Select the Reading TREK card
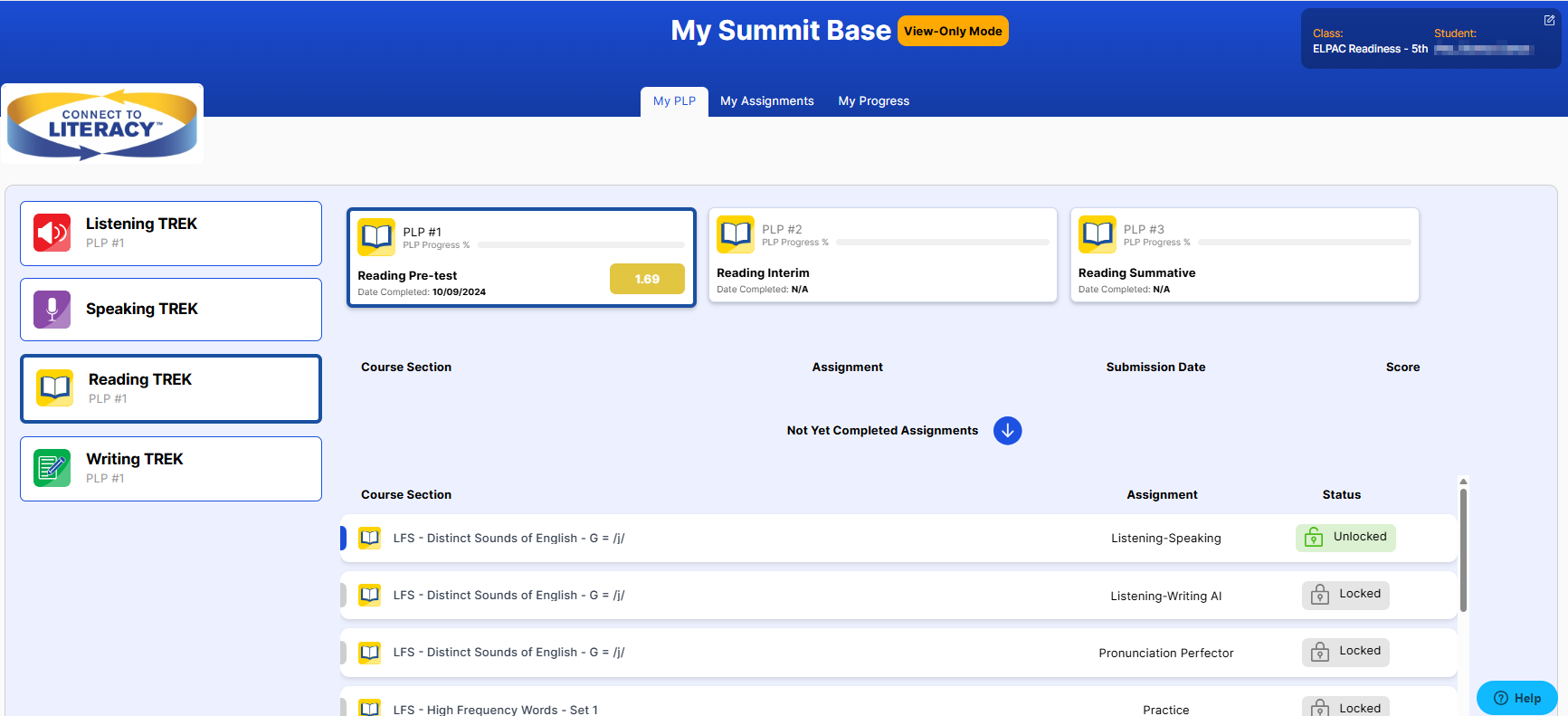This screenshot has height=716, width=1568. click(x=171, y=388)
